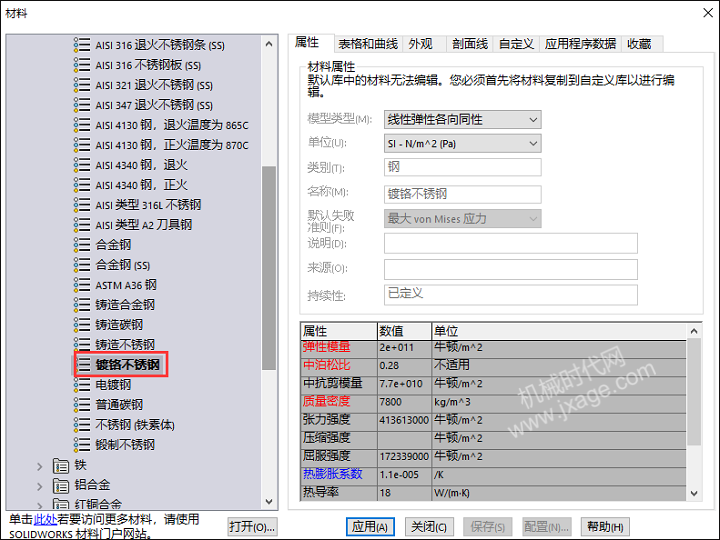Click the material icon beside 铸造合金钢
The image size is (720, 540).
[x=82, y=304]
